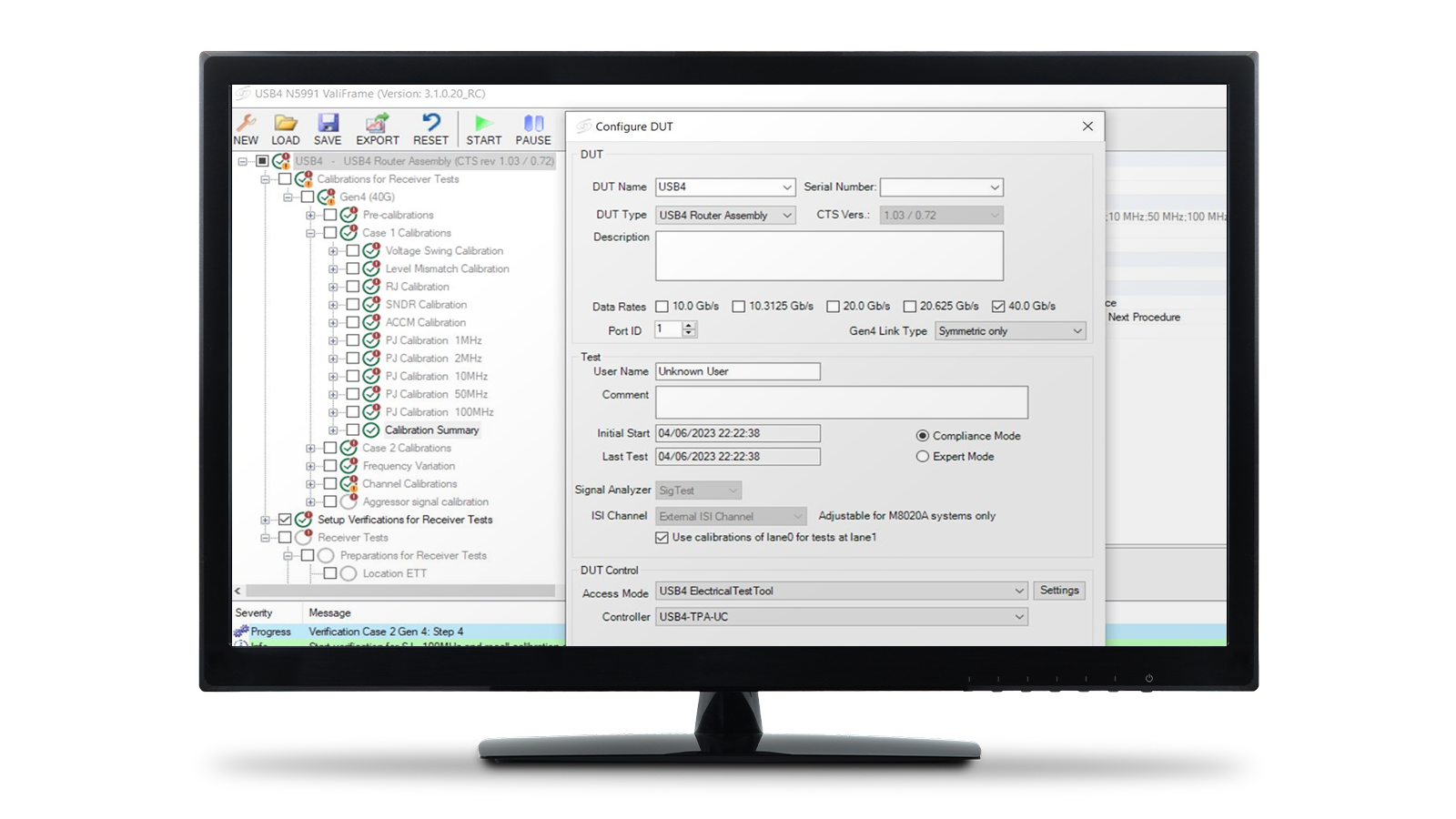Increment Port ID with the up arrow
Image resolution: width=1456 pixels, height=819 pixels.
690,326
